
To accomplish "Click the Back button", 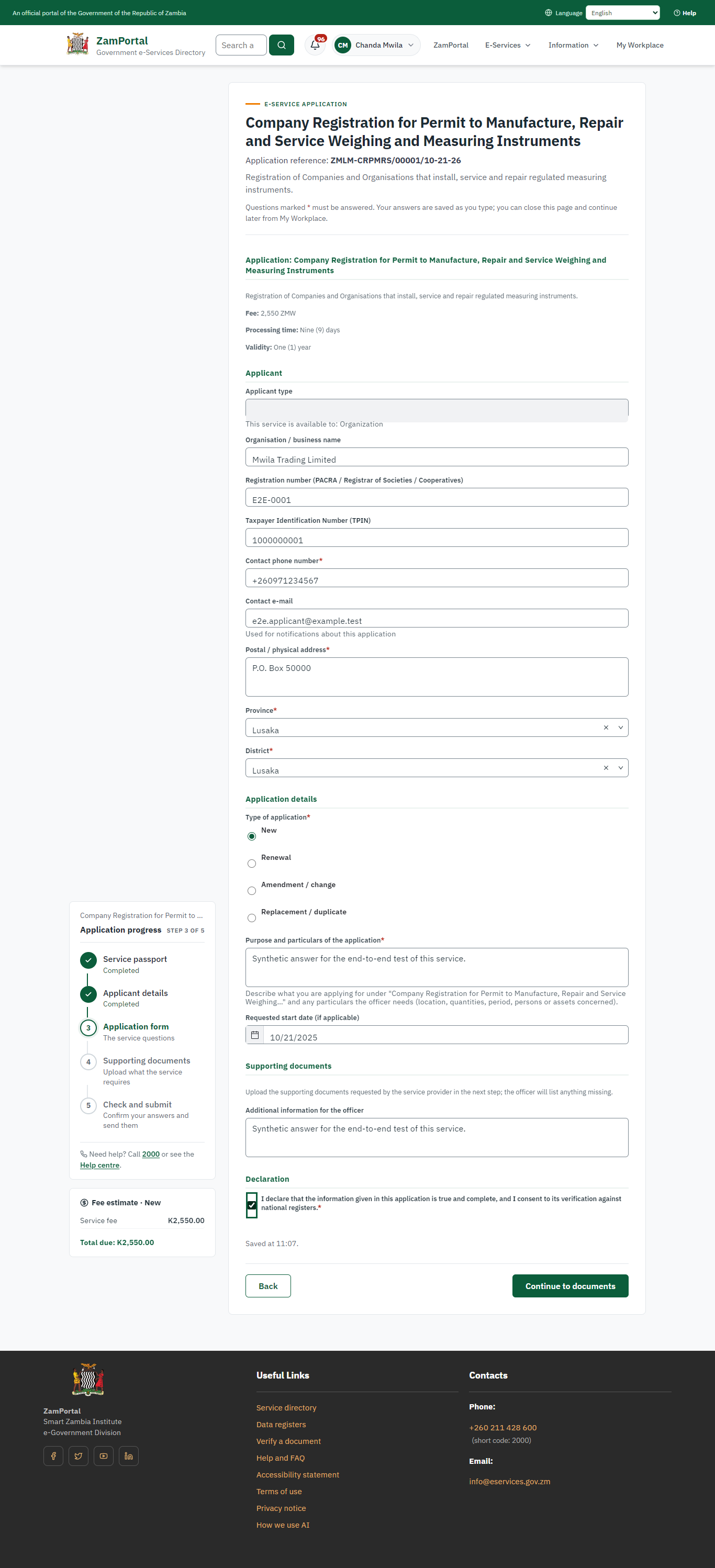I will tap(268, 1285).
